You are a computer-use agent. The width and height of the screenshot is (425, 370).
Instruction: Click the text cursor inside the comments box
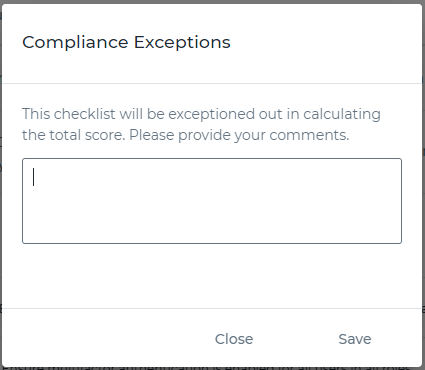[33, 177]
